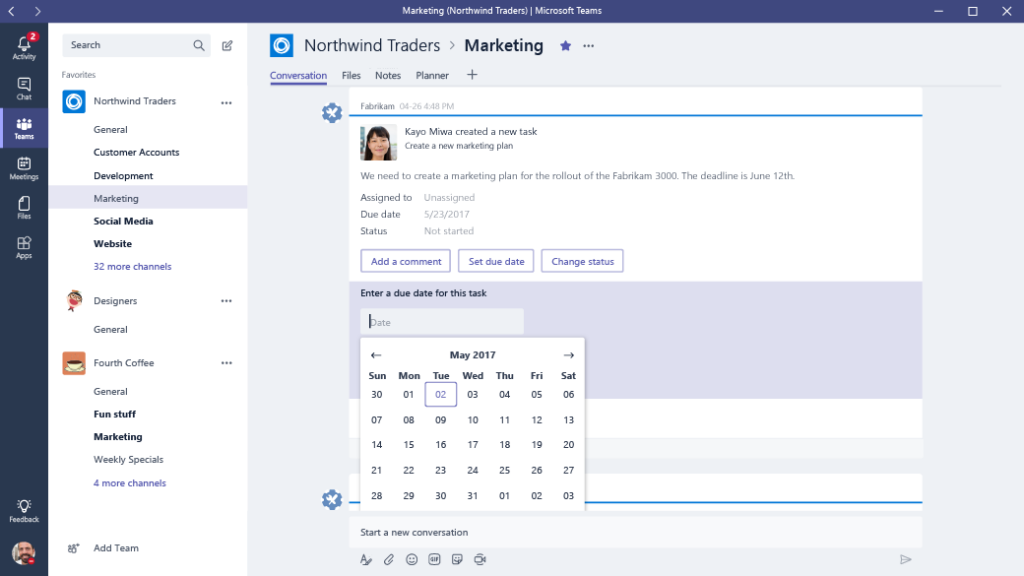The image size is (1024, 576).
Task: Click Kayo Miwa's profile photo
Action: [378, 142]
